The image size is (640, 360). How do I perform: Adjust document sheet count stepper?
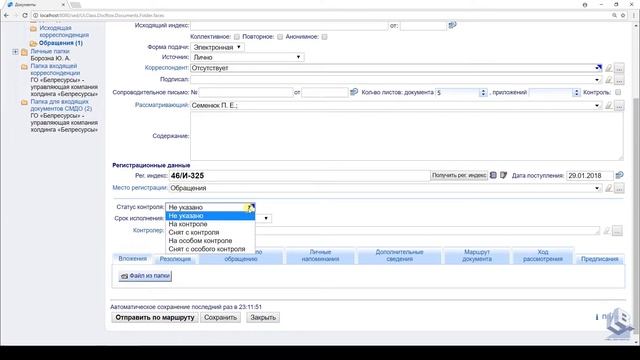[x=483, y=93]
